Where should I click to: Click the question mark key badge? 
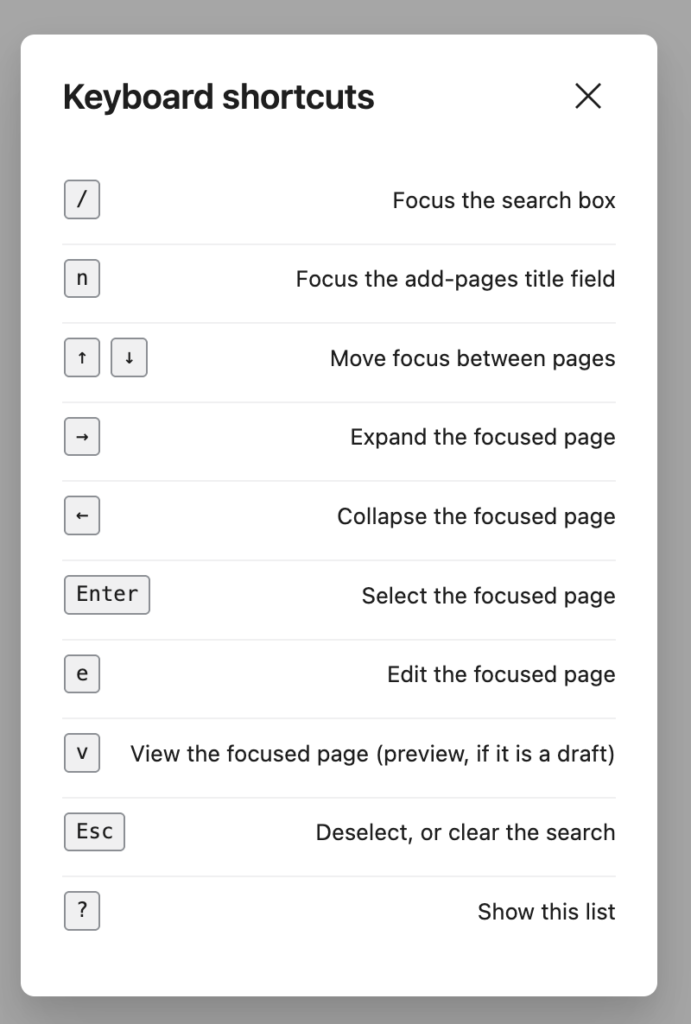[82, 910]
